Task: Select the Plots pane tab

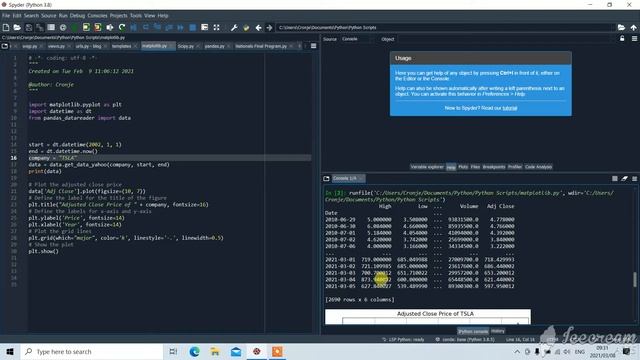Action: [463, 167]
